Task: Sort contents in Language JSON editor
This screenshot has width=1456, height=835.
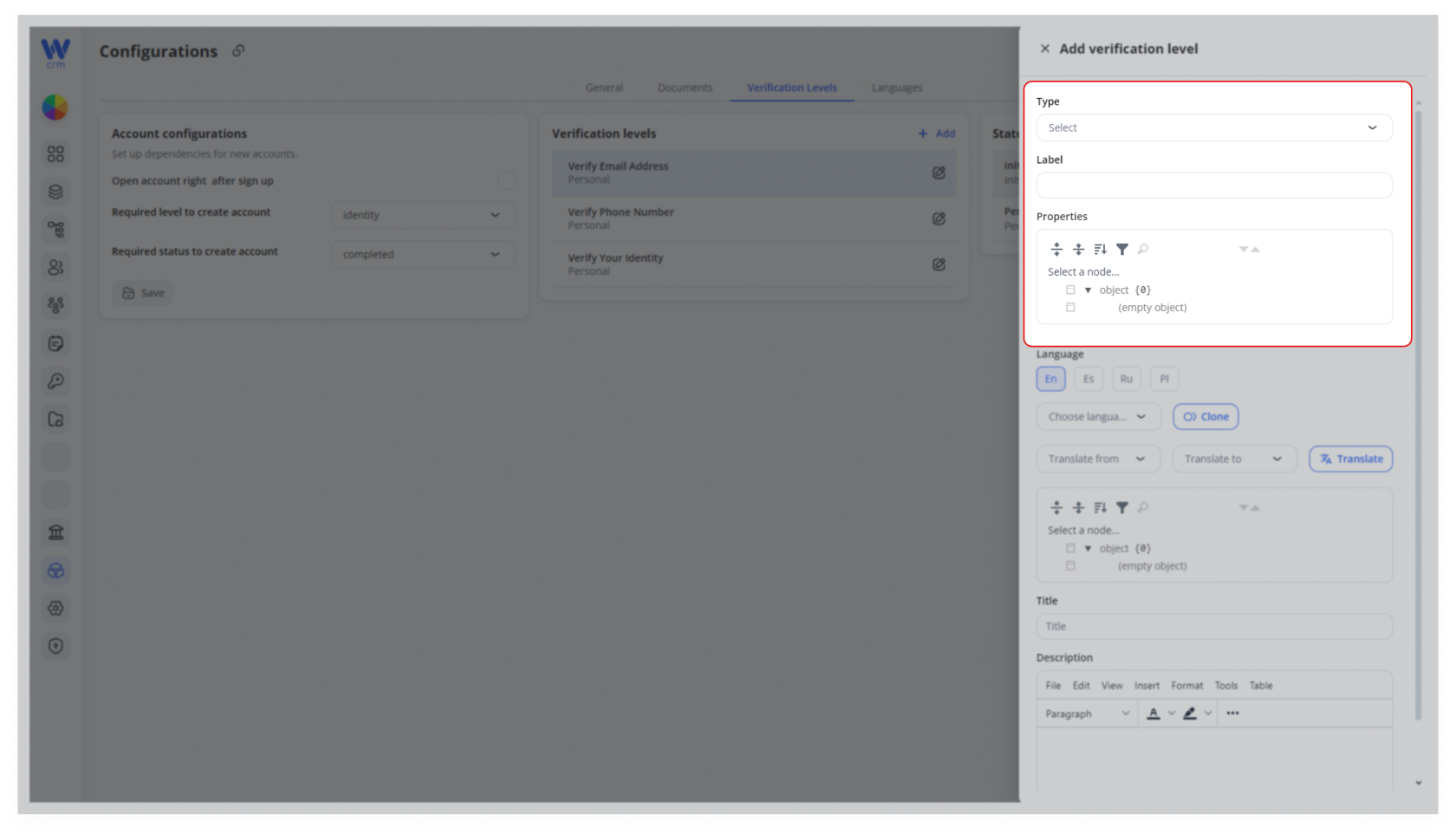Action: 1100,507
